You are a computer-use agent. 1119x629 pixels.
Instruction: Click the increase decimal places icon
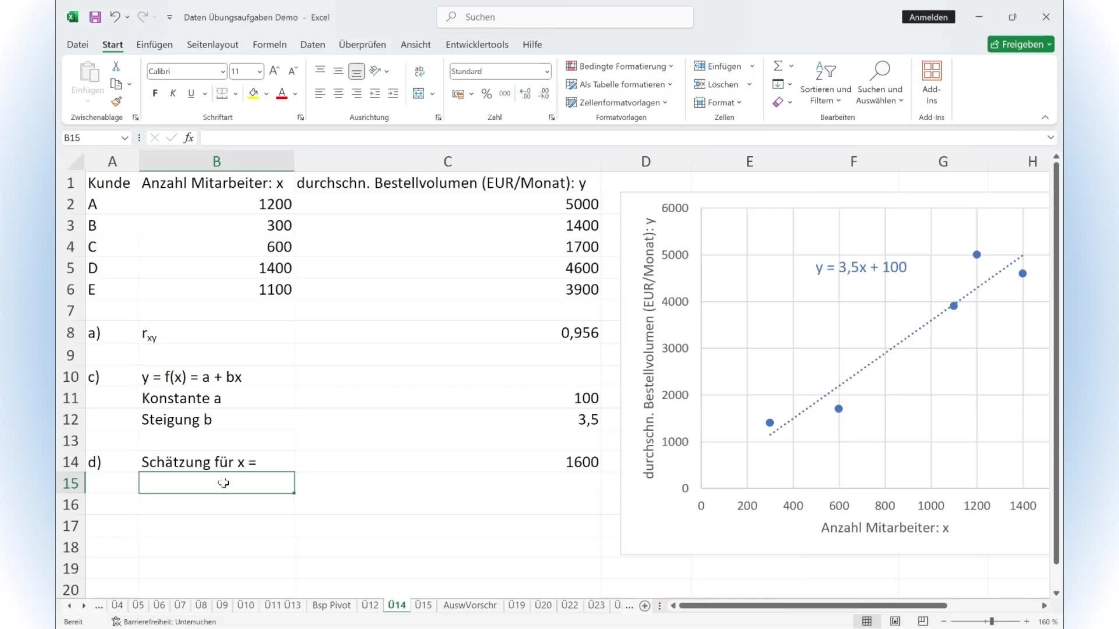click(x=525, y=94)
